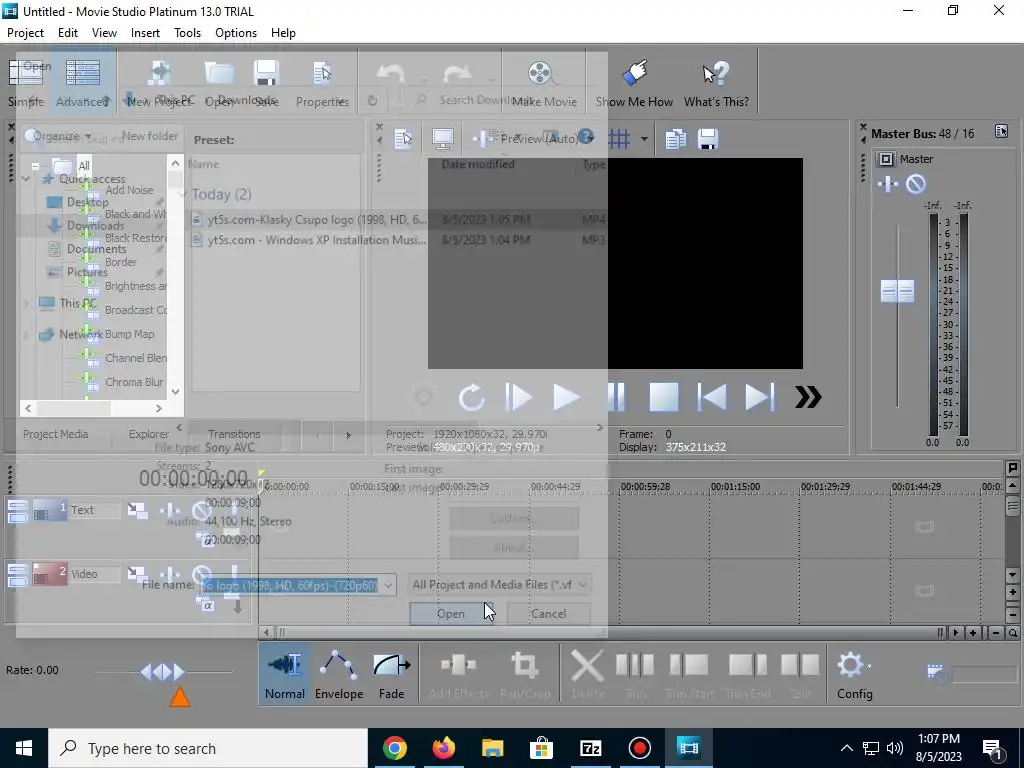The width and height of the screenshot is (1024, 768).
Task: Mute the Video track
Action: [x=201, y=574]
